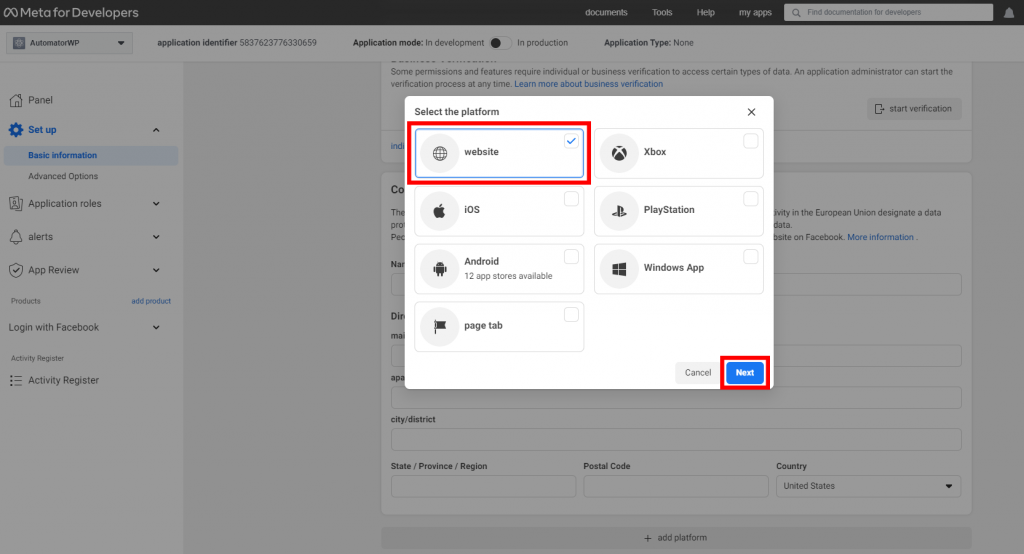Select Advanced Options in the sidebar

(63, 176)
